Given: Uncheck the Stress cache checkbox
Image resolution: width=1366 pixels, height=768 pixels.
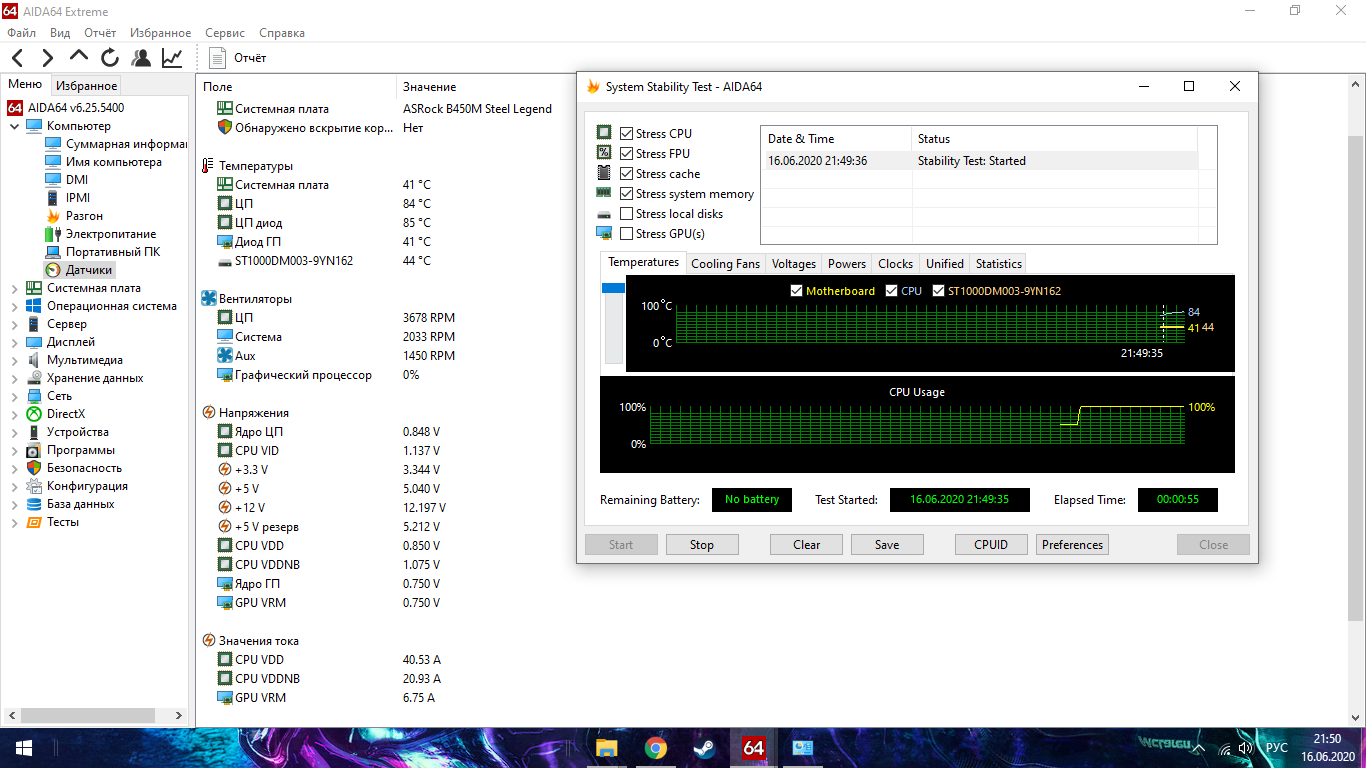Looking at the screenshot, I should 626,174.
